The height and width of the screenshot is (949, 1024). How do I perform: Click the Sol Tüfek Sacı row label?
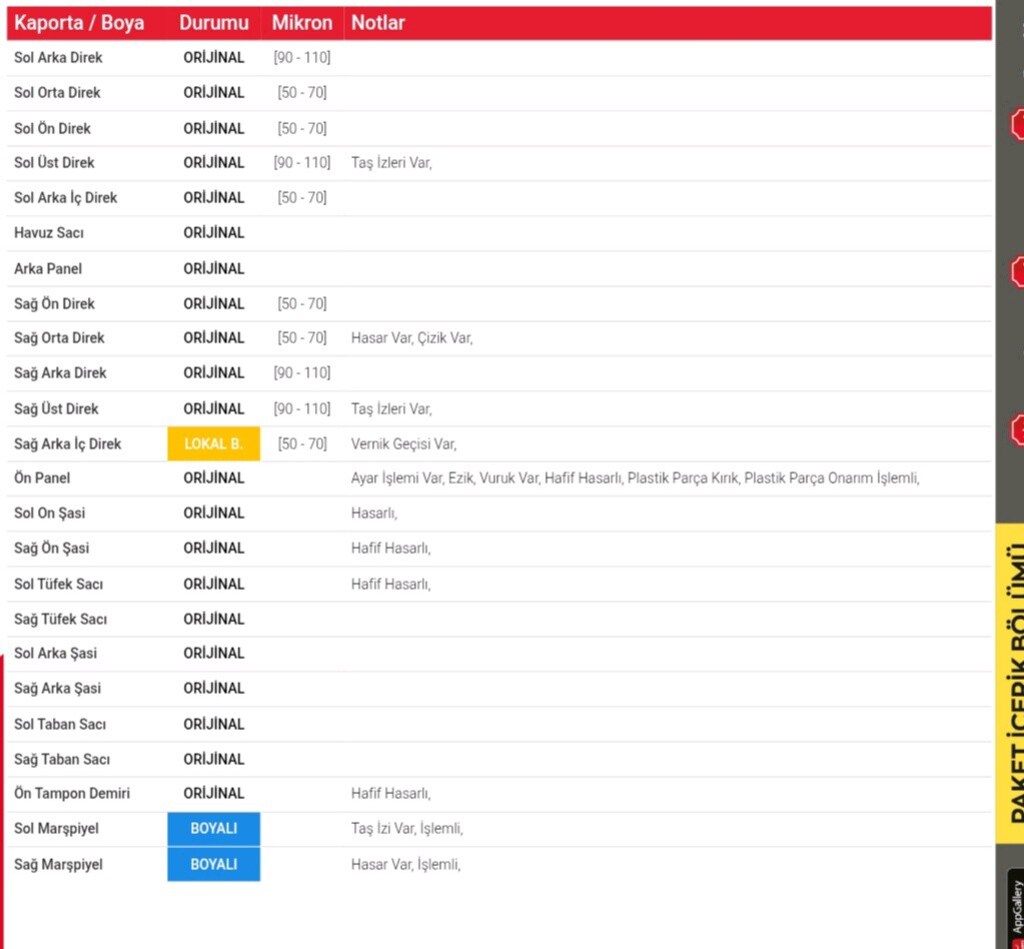pyautogui.click(x=58, y=584)
